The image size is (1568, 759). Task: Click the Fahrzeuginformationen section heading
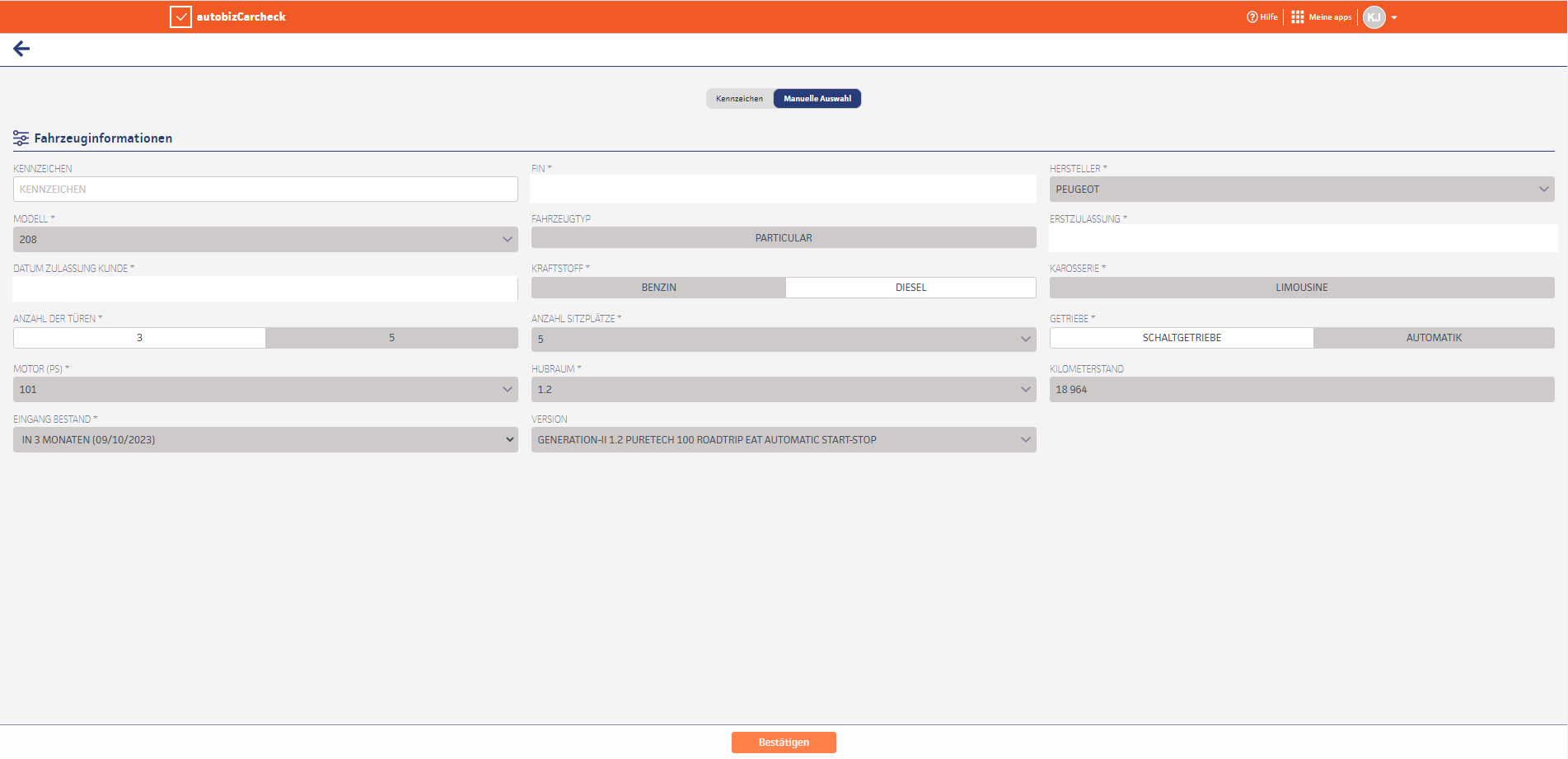click(103, 138)
